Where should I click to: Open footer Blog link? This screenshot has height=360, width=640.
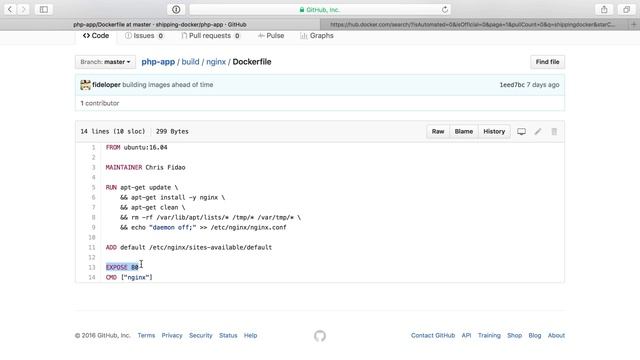(535, 336)
